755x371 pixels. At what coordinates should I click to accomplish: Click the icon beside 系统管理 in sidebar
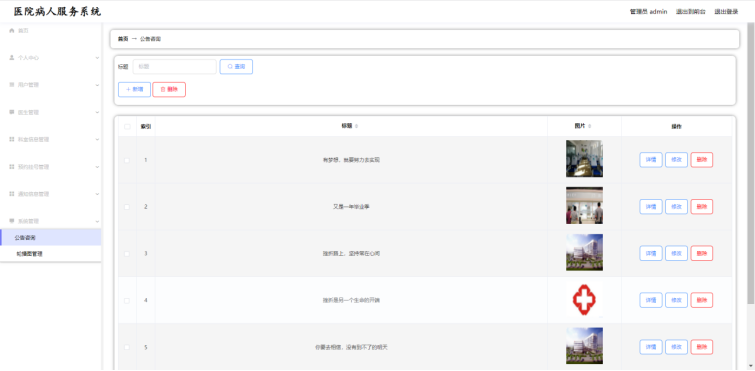click(12, 221)
